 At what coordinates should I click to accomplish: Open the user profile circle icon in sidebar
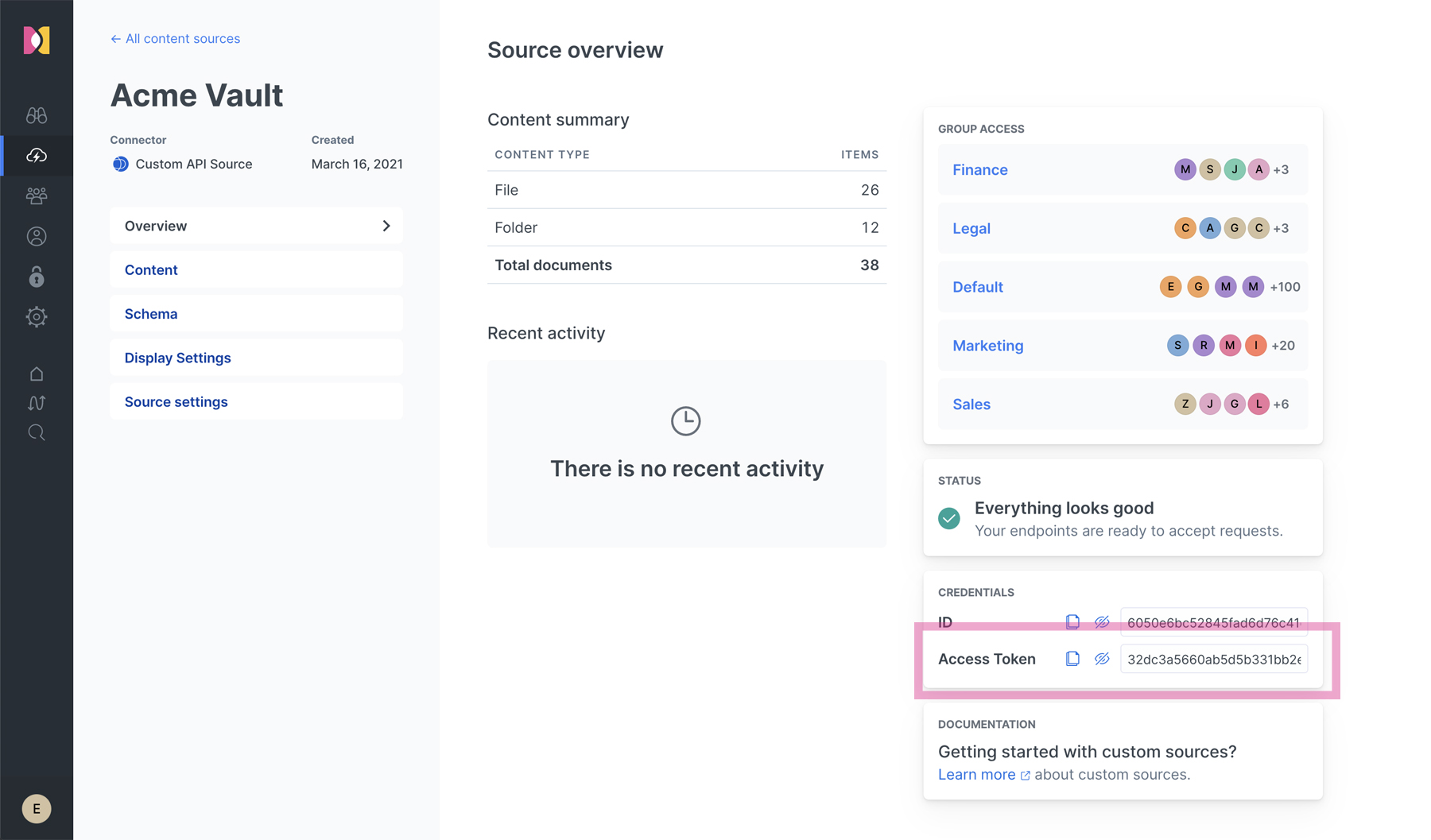(x=37, y=236)
